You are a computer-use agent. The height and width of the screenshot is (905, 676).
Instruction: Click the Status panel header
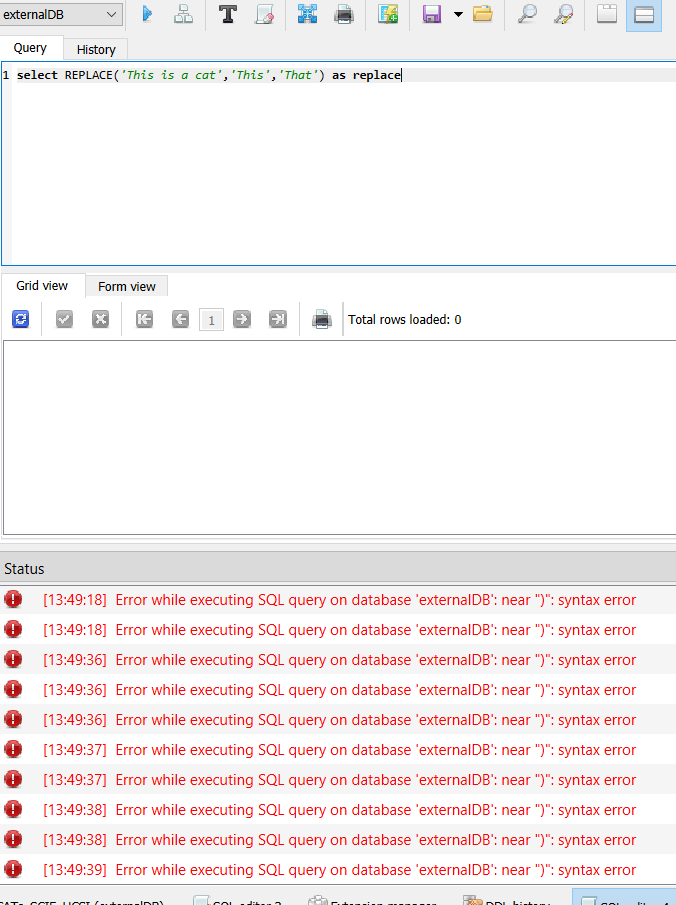click(338, 569)
